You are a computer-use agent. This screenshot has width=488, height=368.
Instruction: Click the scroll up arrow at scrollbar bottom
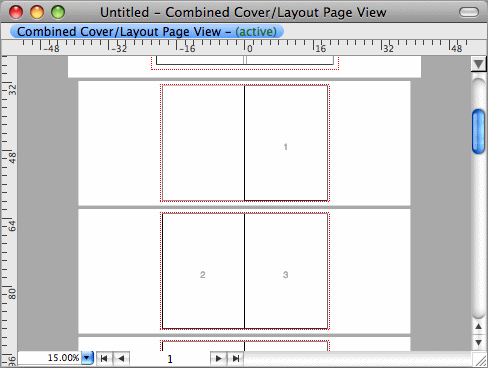478,327
